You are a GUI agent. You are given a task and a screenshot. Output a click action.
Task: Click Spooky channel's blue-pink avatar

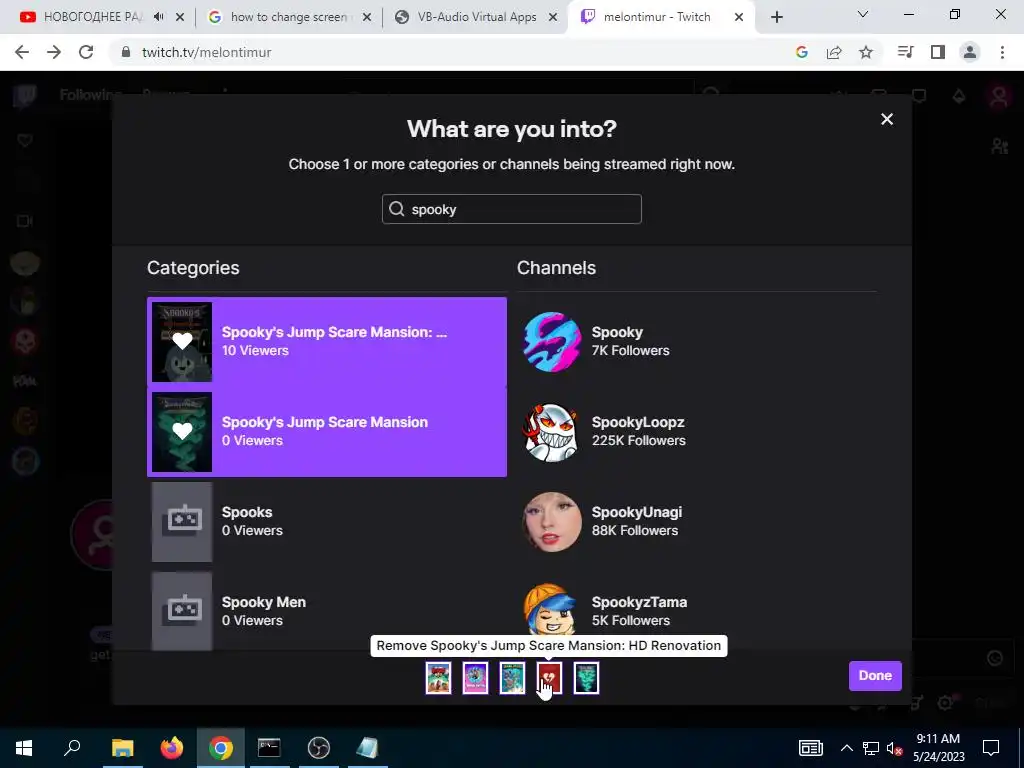pyautogui.click(x=552, y=342)
